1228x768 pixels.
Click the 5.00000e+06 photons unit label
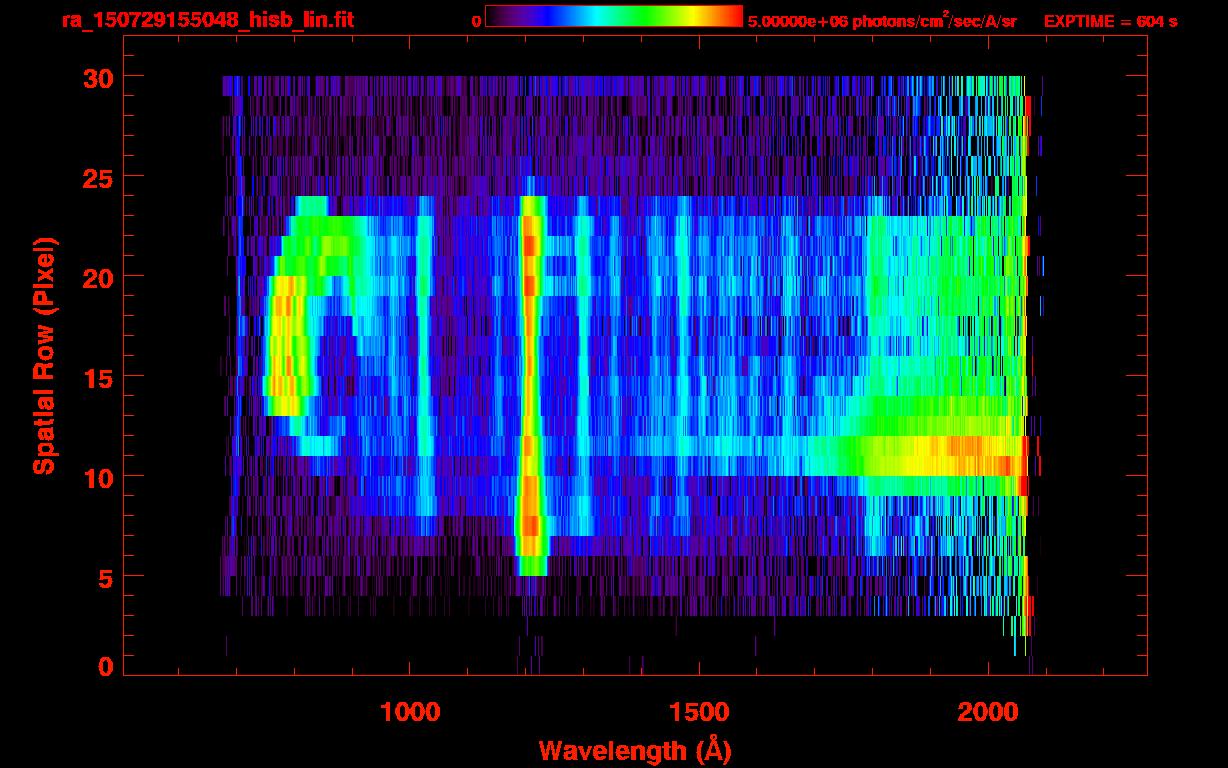point(881,21)
